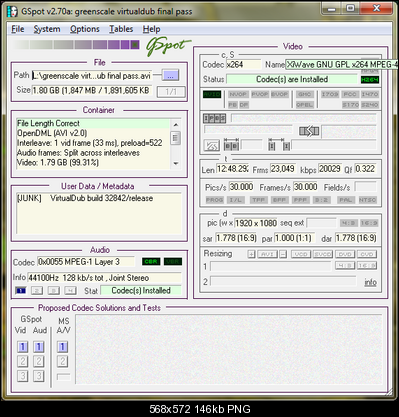Viewport: 399px width, 417px height.
Task: Click the dark VBR audio indicator
Action: (173, 262)
